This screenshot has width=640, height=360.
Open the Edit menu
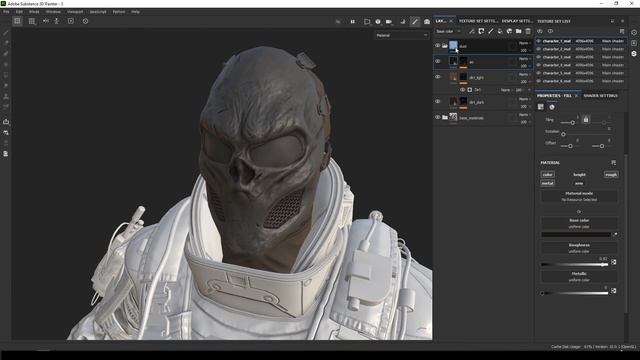coord(19,12)
